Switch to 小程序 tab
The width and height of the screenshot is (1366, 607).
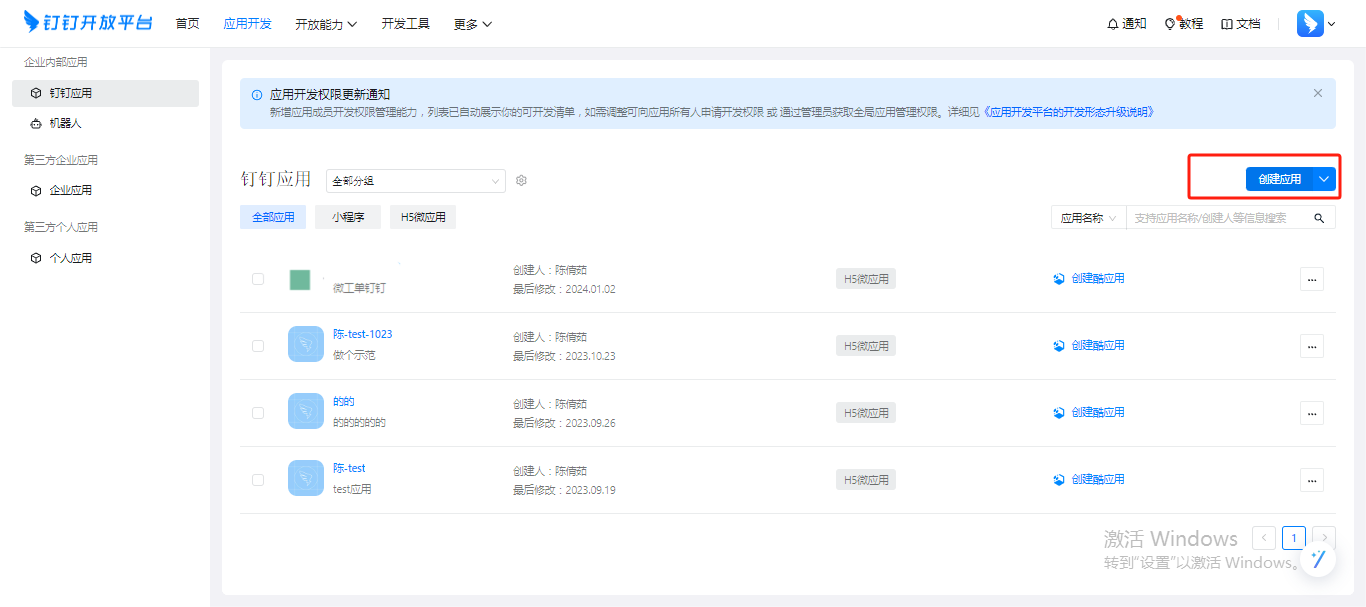(x=348, y=217)
